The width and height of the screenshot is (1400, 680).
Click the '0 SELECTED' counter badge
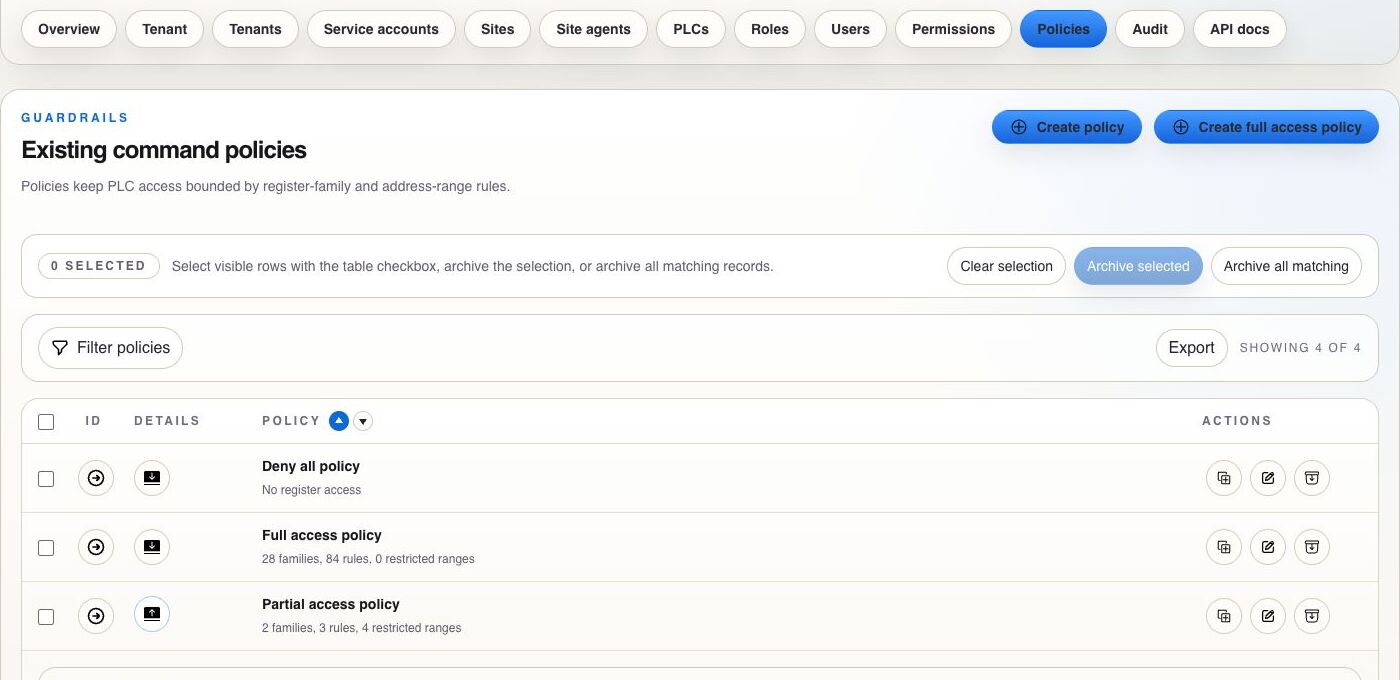pyautogui.click(x=99, y=266)
